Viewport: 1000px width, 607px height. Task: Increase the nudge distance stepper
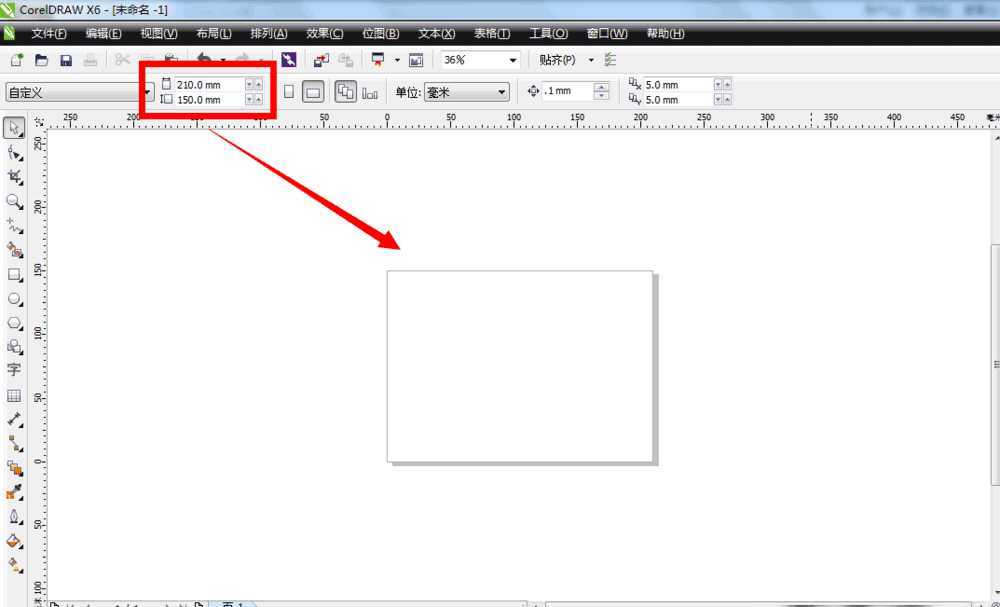pos(601,87)
